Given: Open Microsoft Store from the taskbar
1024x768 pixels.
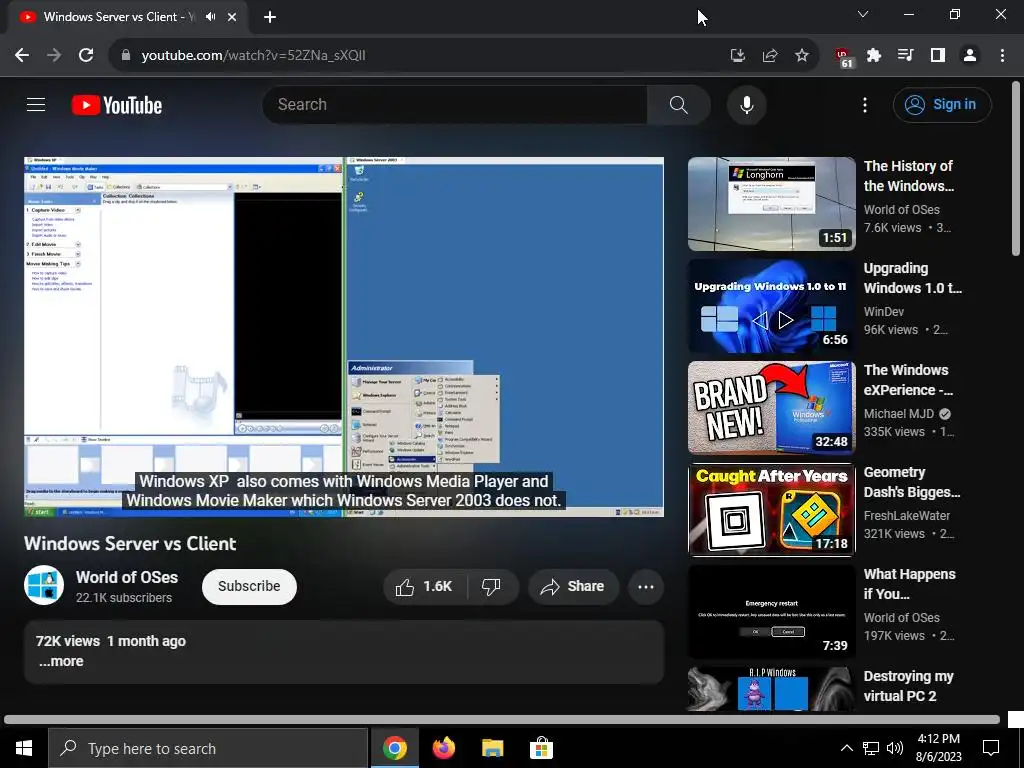Looking at the screenshot, I should pos(541,748).
